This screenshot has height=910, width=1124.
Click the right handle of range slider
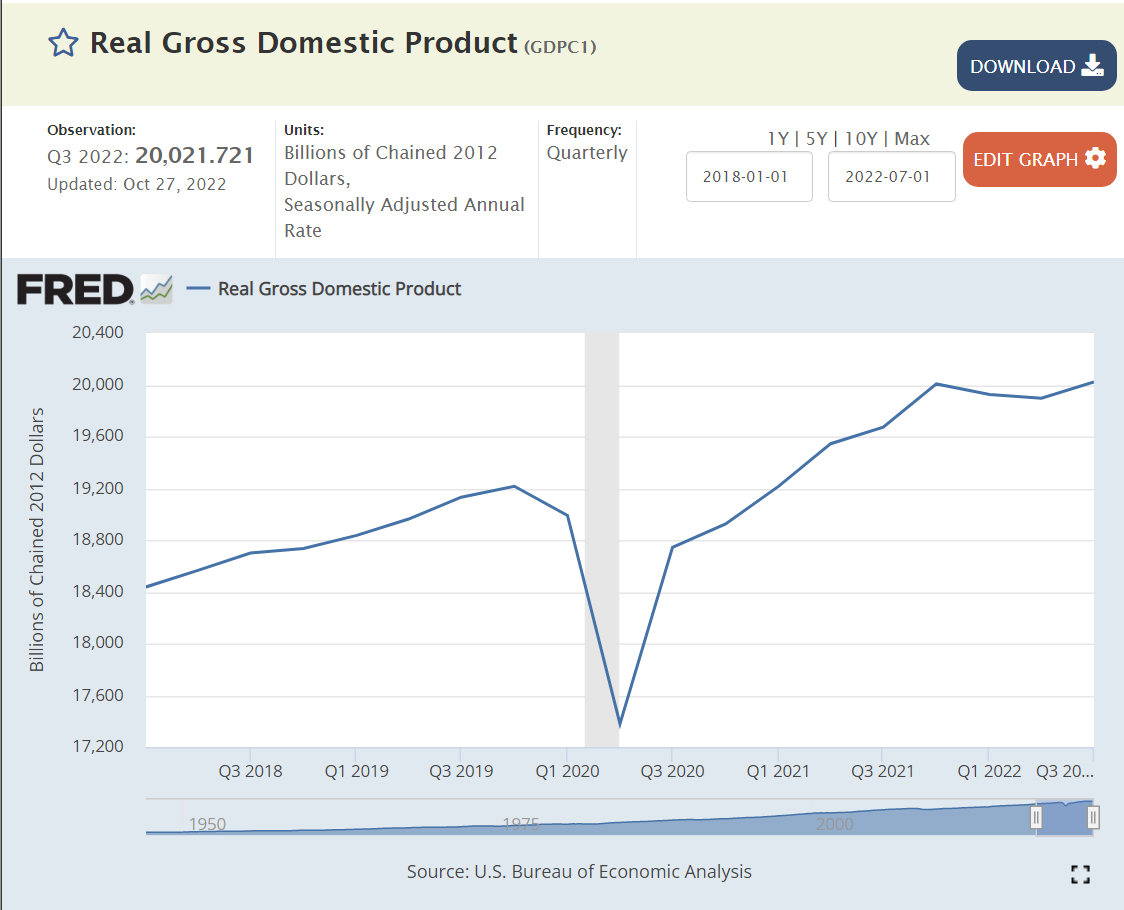pyautogui.click(x=1093, y=817)
